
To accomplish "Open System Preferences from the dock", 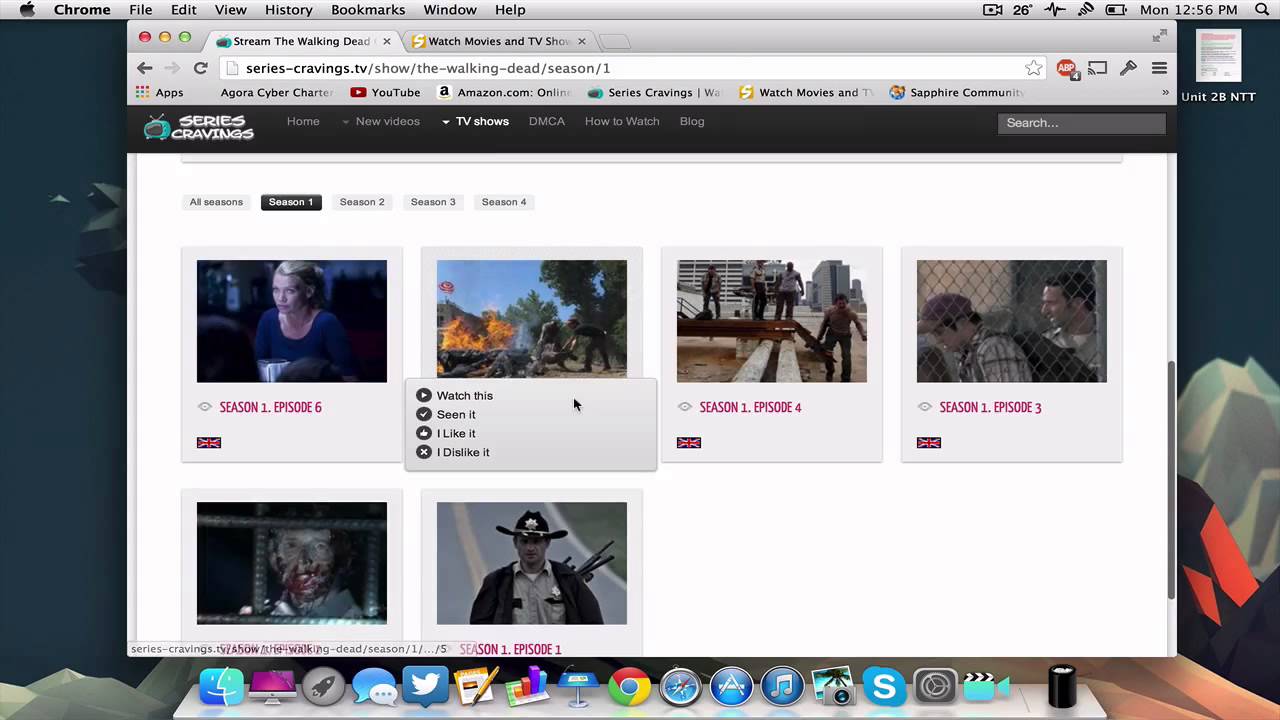I will pyautogui.click(x=936, y=688).
